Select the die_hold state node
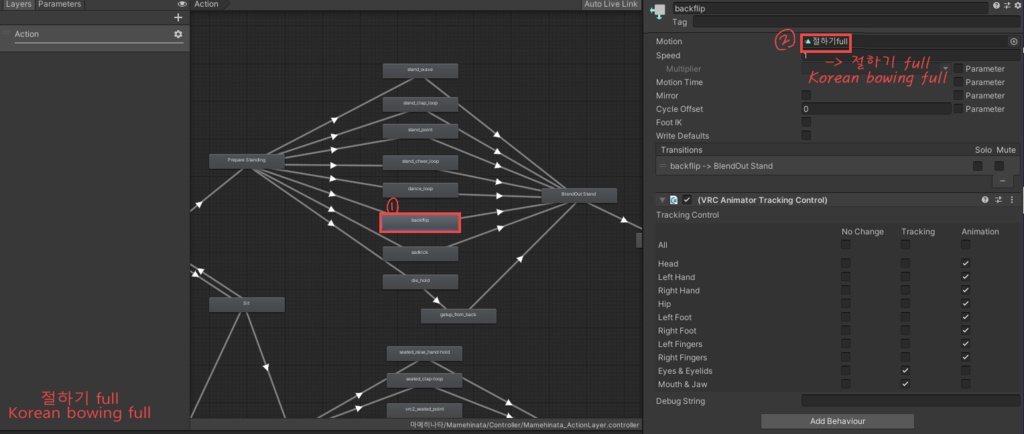This screenshot has height=434, width=1024. (x=420, y=281)
